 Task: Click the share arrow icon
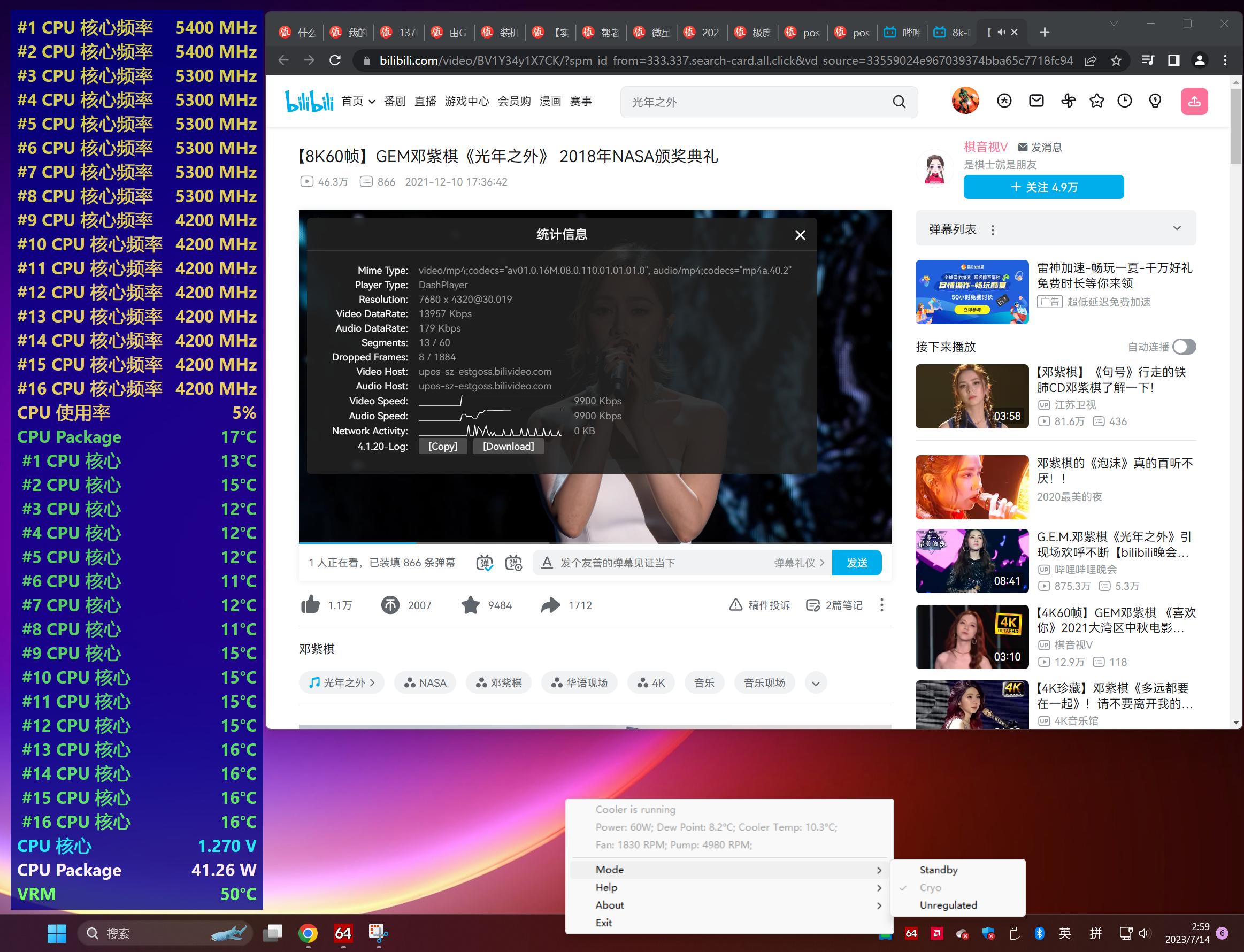(550, 605)
